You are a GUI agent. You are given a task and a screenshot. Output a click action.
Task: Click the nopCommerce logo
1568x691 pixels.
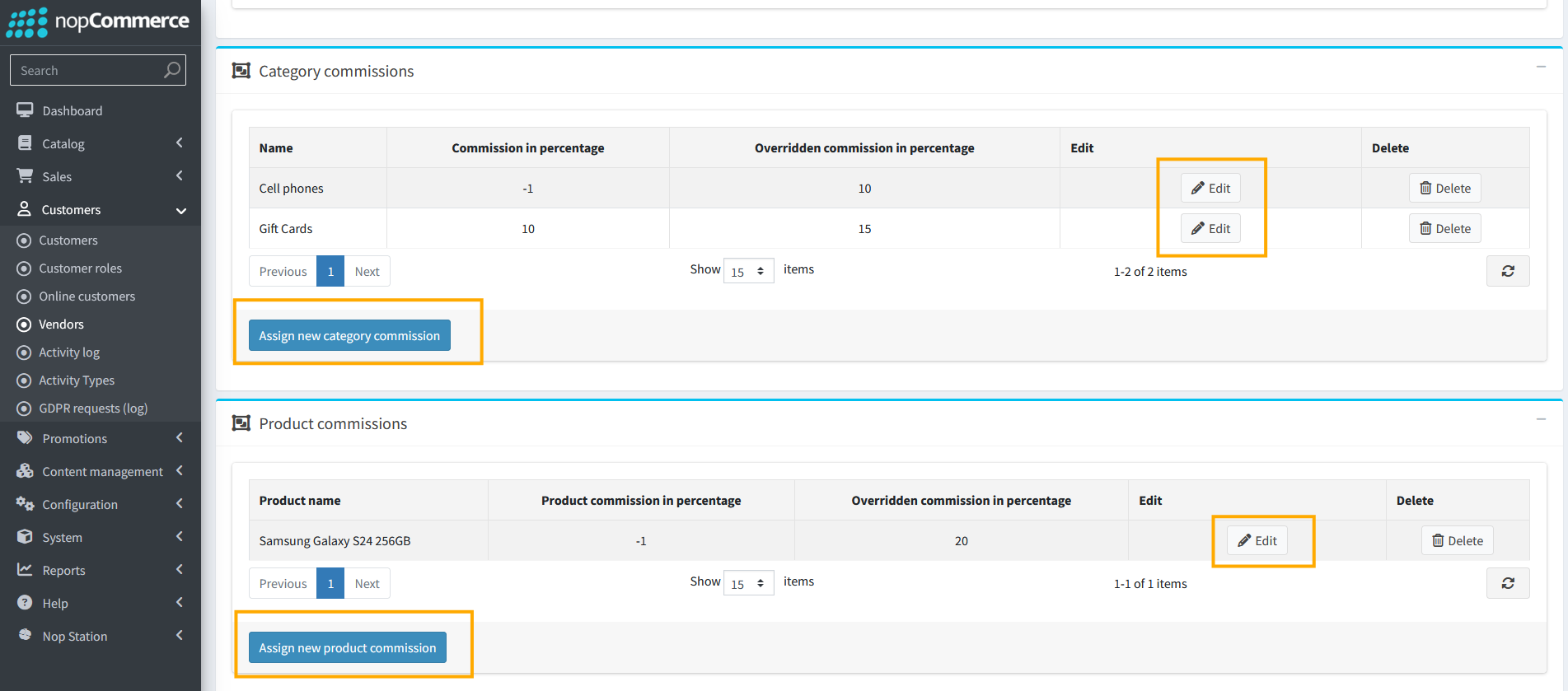(98, 22)
